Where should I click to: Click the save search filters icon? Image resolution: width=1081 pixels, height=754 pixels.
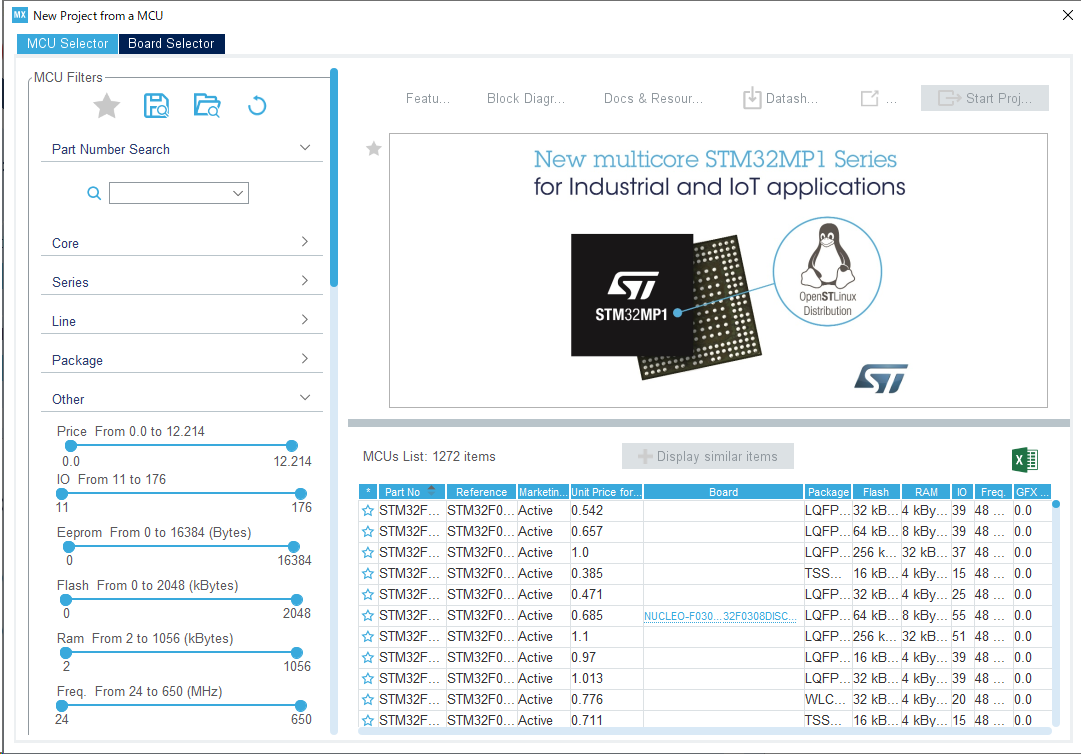click(x=156, y=106)
